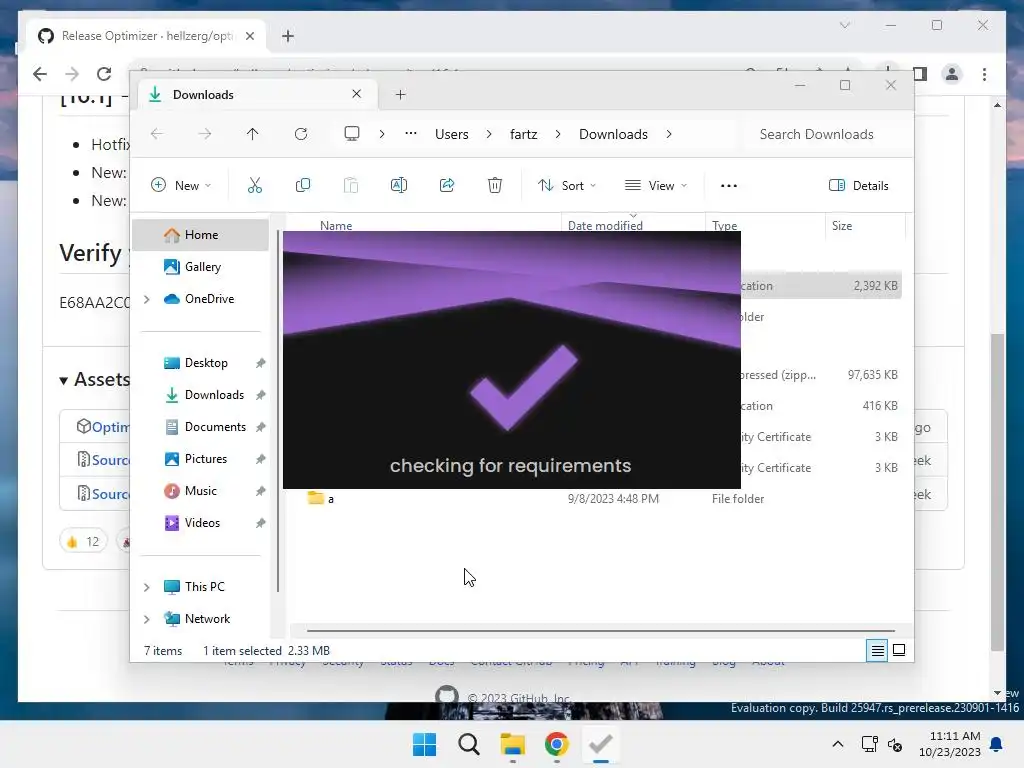The height and width of the screenshot is (768, 1024).
Task: Expand Network in navigation pane
Action: pyautogui.click(x=147, y=619)
